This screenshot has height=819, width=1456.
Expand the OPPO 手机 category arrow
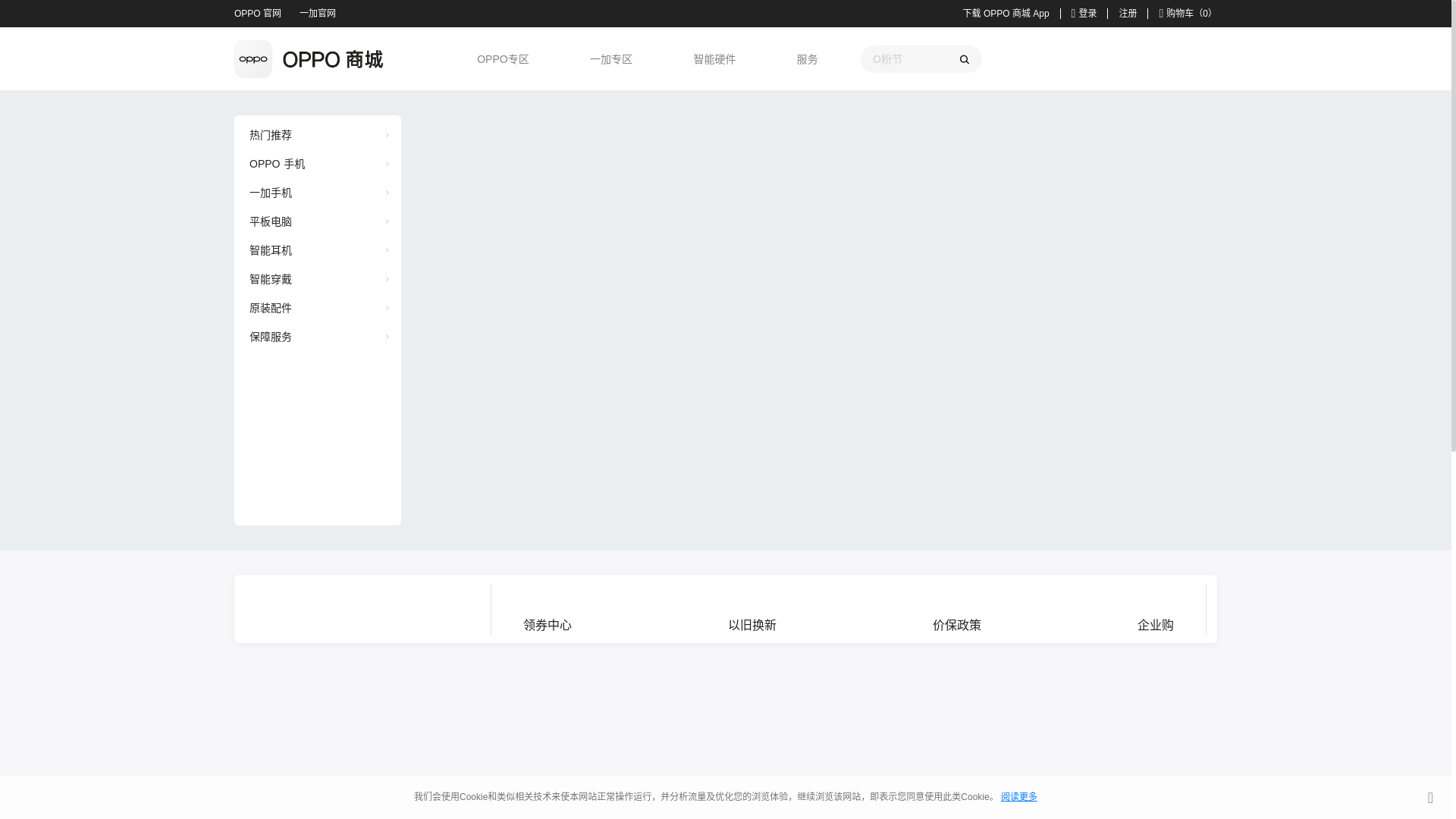[x=387, y=164]
